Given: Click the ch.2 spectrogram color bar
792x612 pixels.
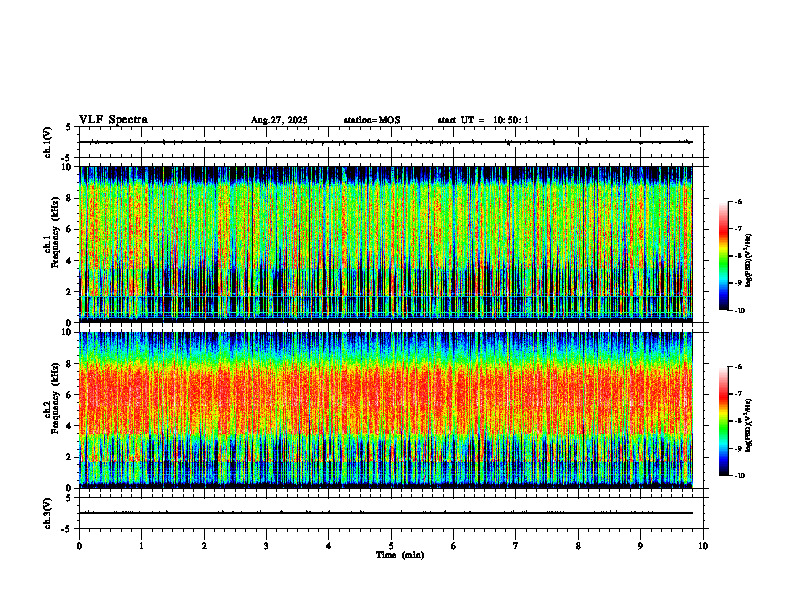Looking at the screenshot, I should click(723, 421).
